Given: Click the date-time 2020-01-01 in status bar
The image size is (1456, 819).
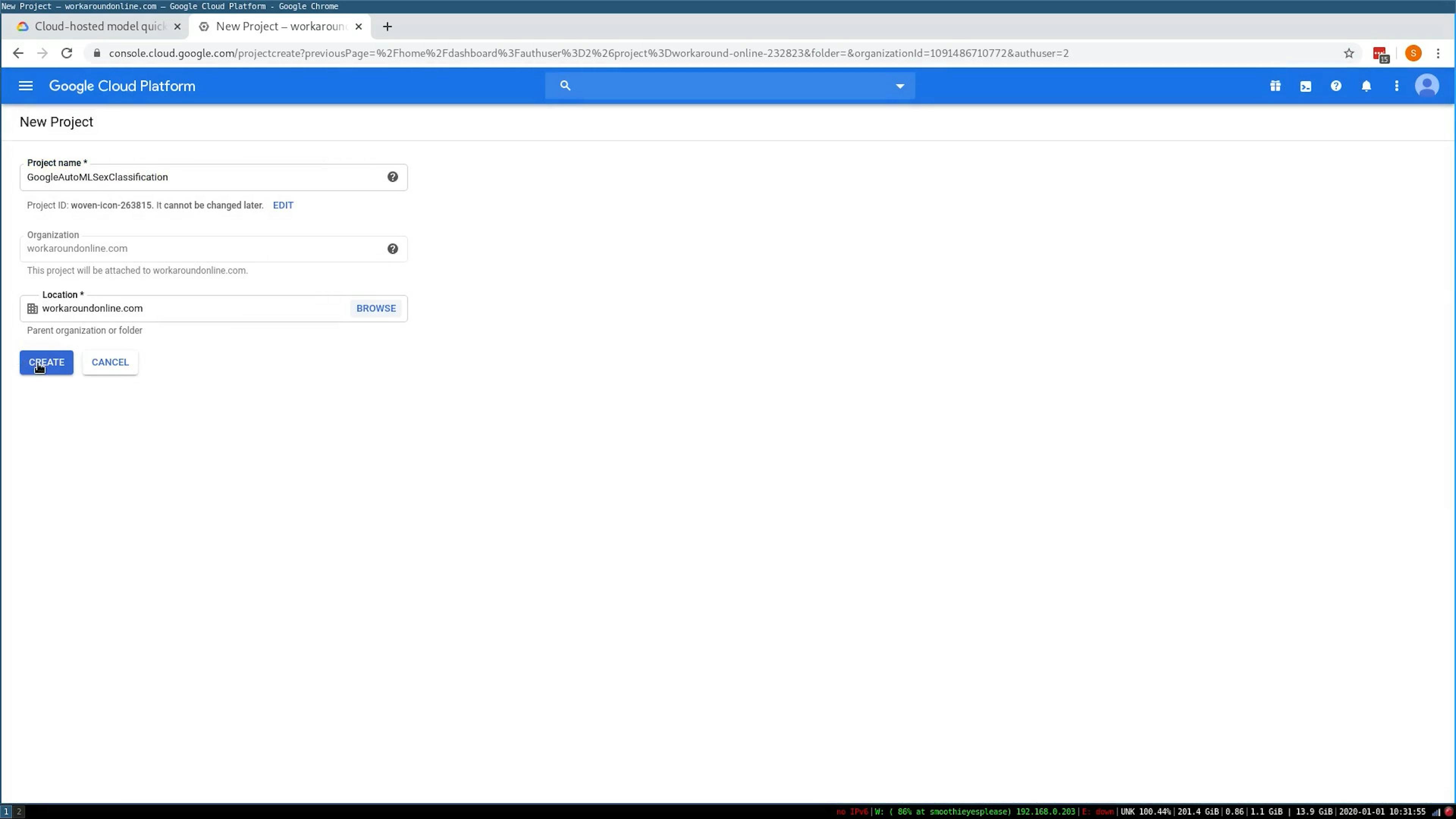Looking at the screenshot, I should pyautogui.click(x=1382, y=812).
